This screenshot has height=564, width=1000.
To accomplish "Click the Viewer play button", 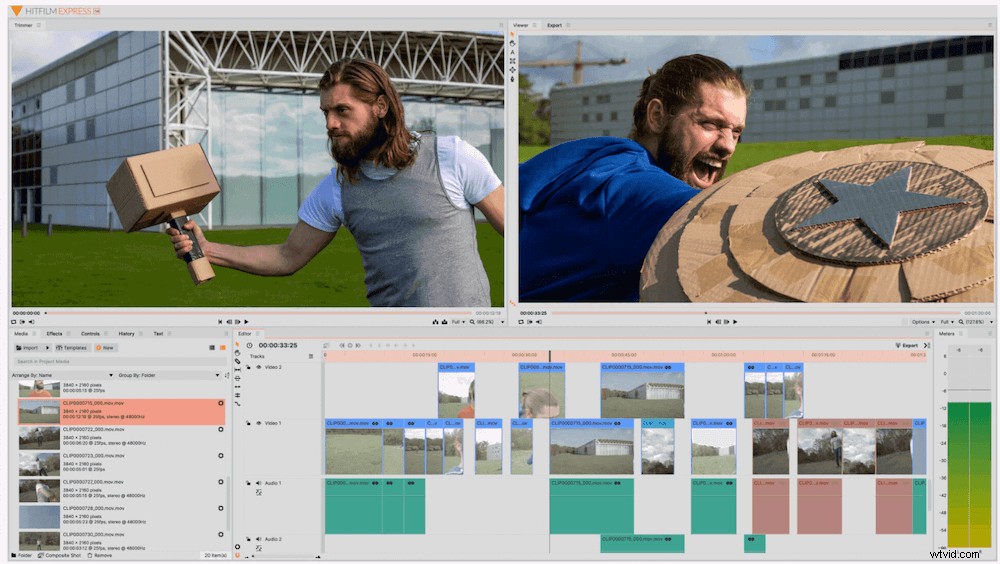I will [x=735, y=322].
